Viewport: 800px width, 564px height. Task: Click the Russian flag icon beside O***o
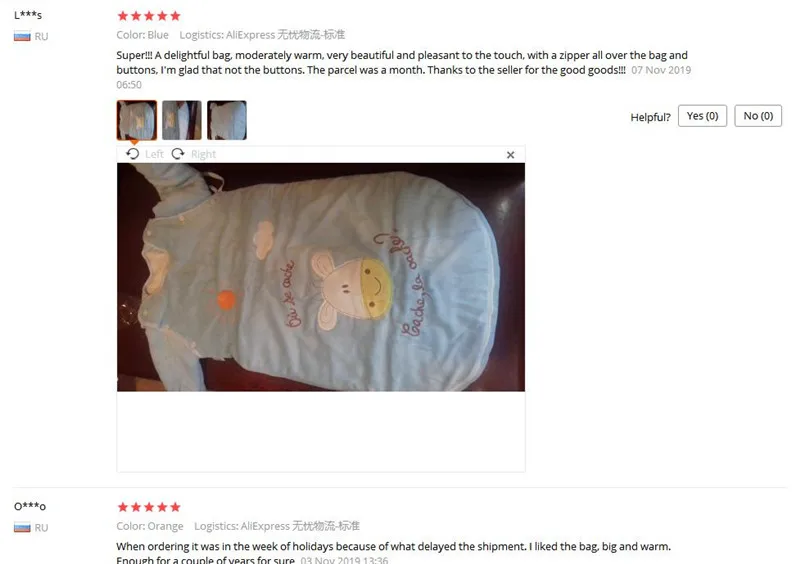[x=22, y=527]
